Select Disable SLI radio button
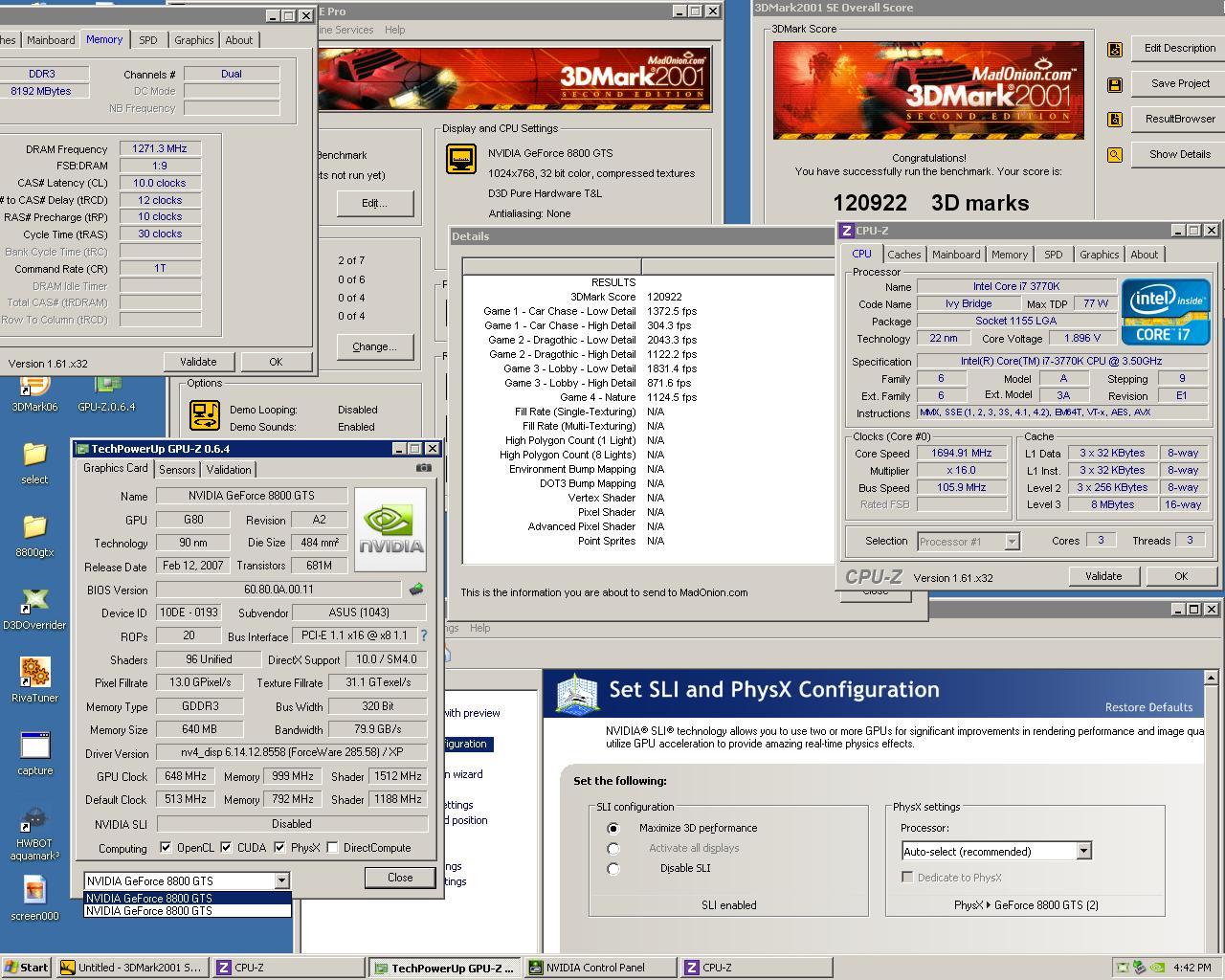Screen dimensions: 1225x980 click(x=613, y=869)
